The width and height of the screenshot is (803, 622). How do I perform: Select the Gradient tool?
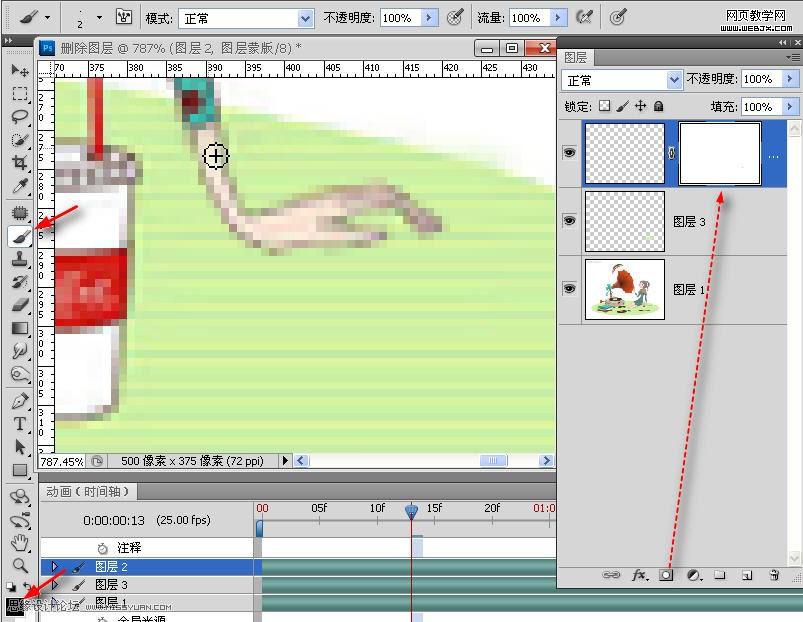point(19,328)
